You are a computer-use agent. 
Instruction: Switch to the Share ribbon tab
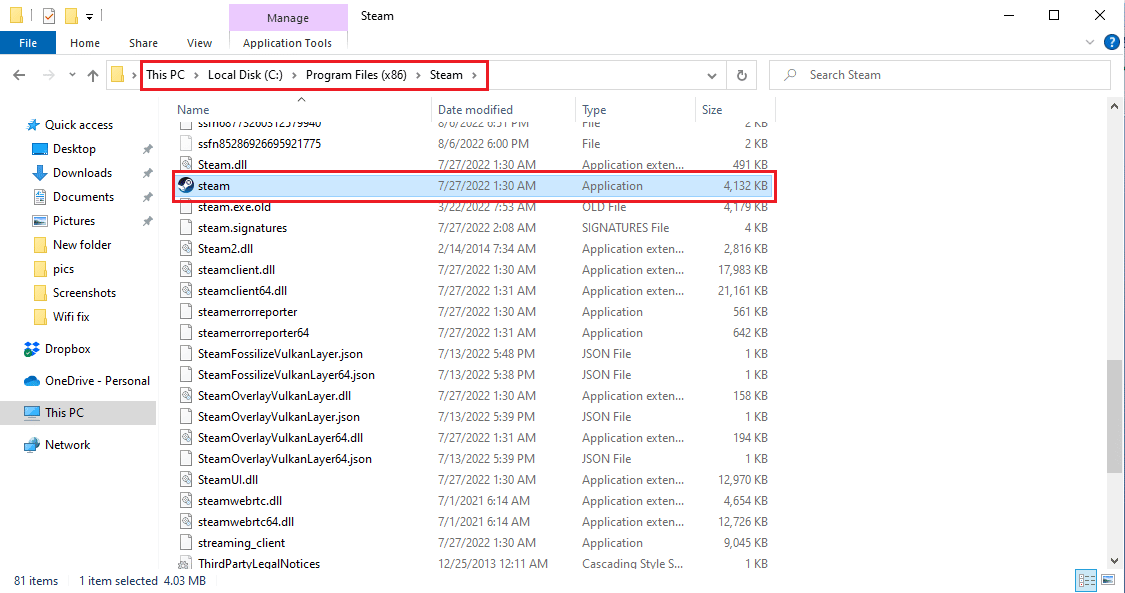[x=143, y=43]
